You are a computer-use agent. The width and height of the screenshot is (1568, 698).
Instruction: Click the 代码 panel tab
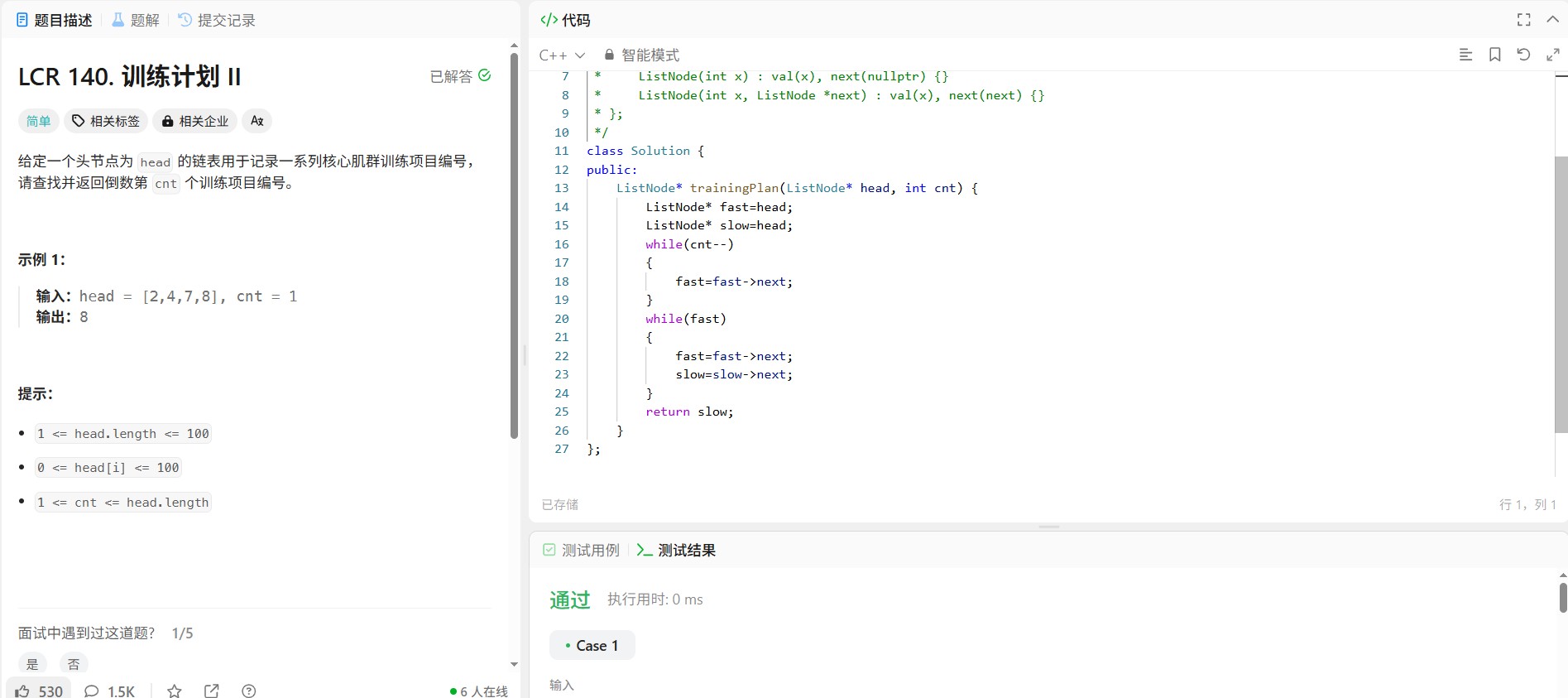pos(565,20)
